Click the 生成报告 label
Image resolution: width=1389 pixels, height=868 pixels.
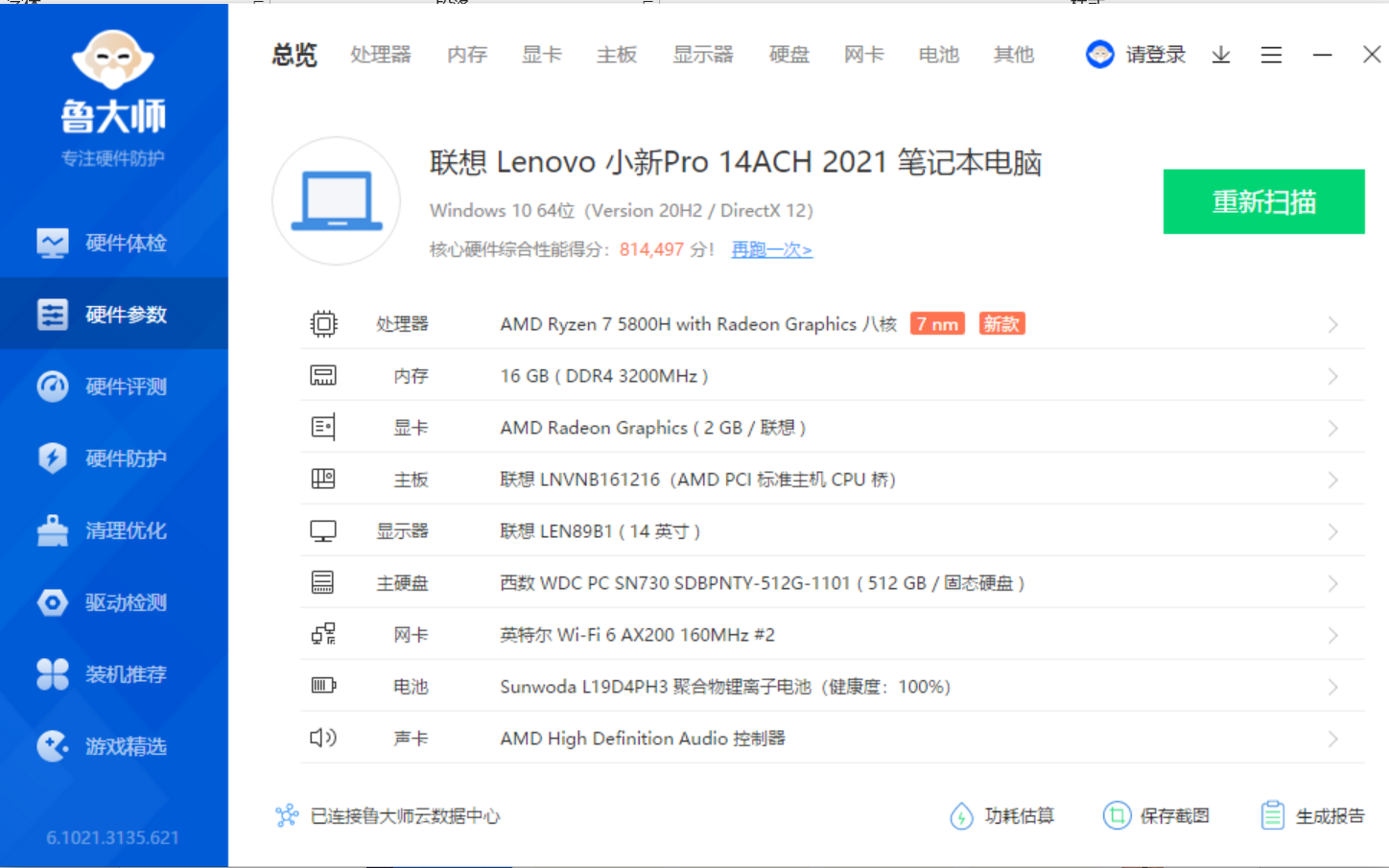point(1330,816)
